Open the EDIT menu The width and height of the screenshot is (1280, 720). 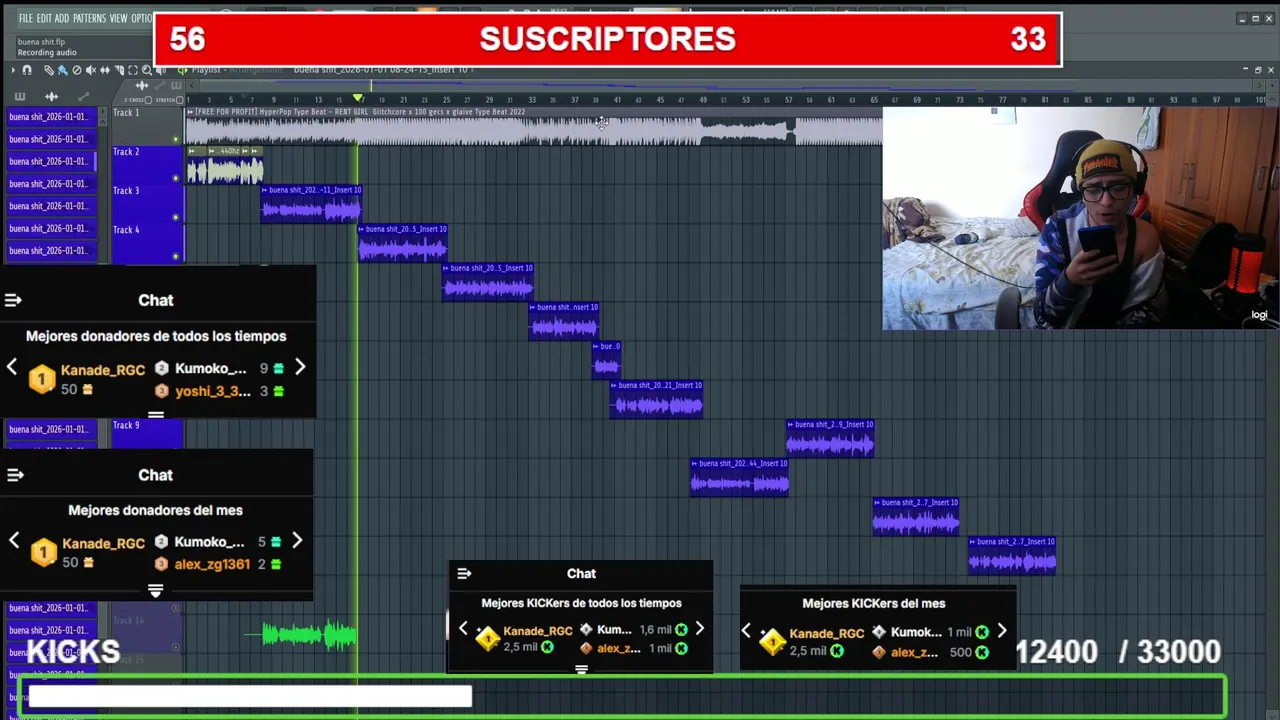point(44,19)
